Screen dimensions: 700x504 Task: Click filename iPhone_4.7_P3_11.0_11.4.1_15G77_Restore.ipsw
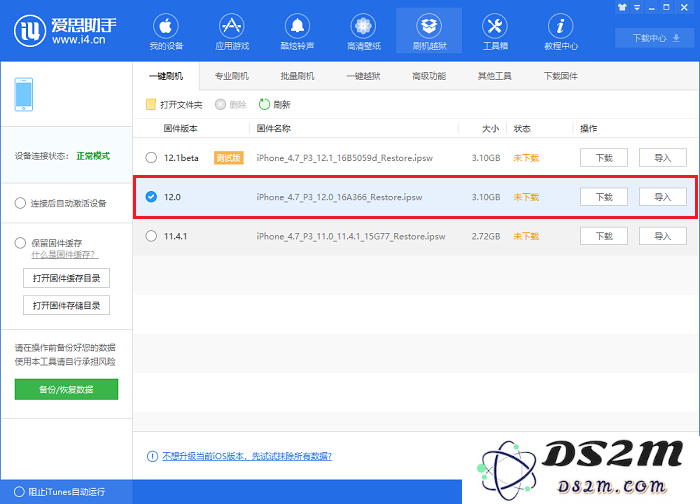[351, 236]
